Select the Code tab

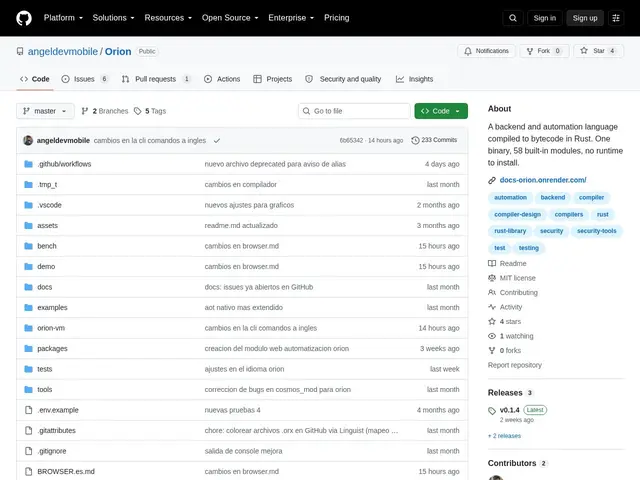35,79
